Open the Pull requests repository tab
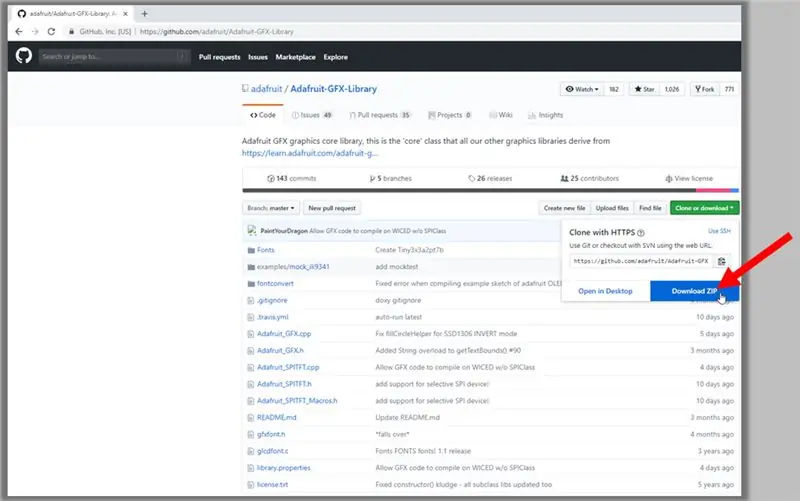The image size is (800, 501). pyautogui.click(x=380, y=115)
